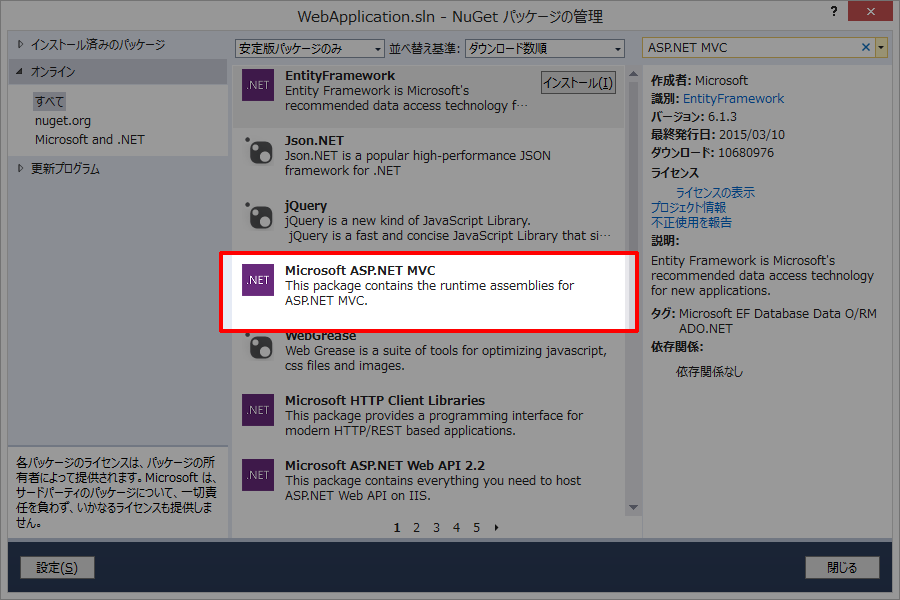The height and width of the screenshot is (600, 900).
Task: Open 設定(S) settings button
Action: (x=57, y=568)
